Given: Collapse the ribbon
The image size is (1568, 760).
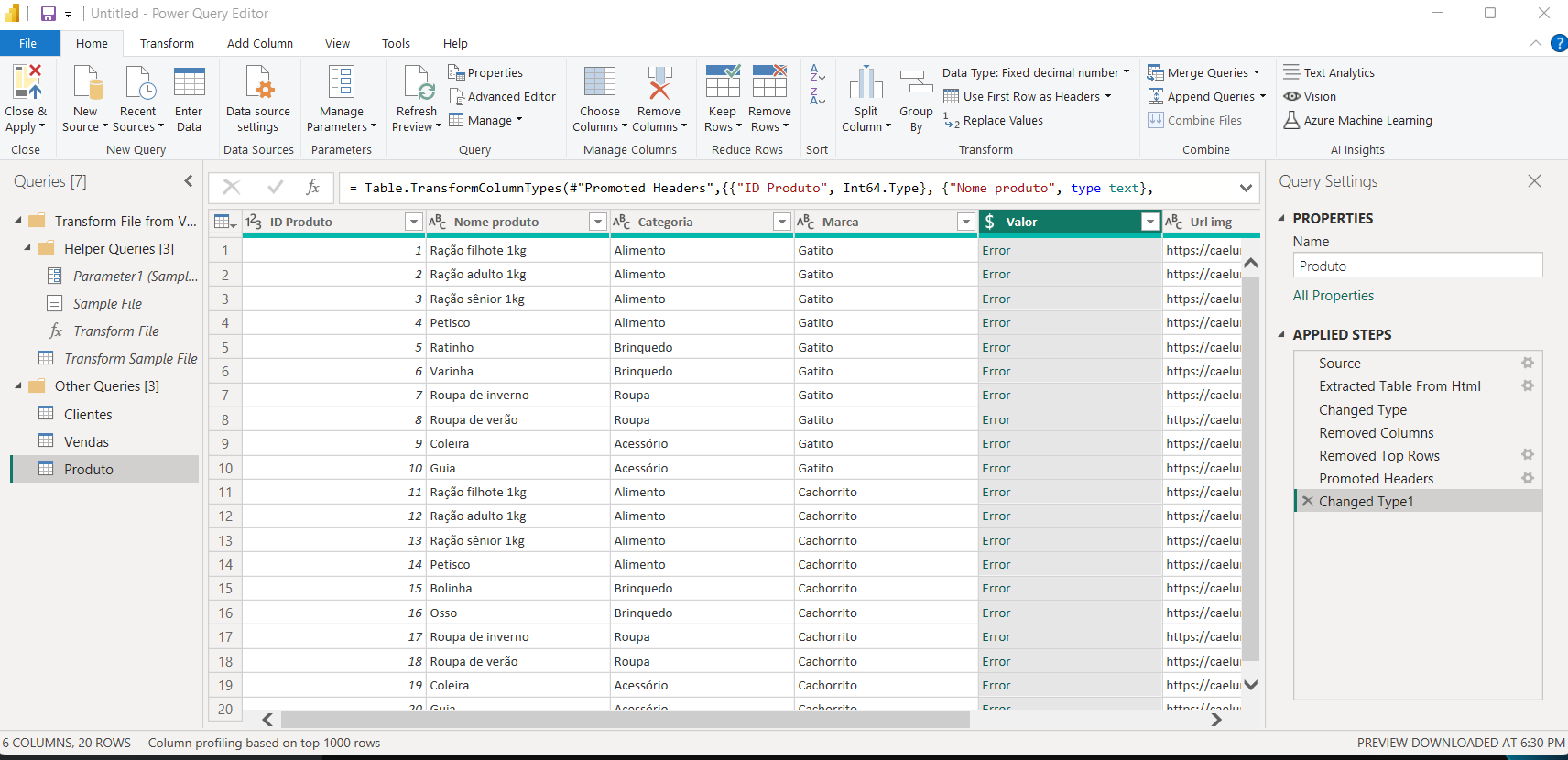Looking at the screenshot, I should coord(1536,43).
